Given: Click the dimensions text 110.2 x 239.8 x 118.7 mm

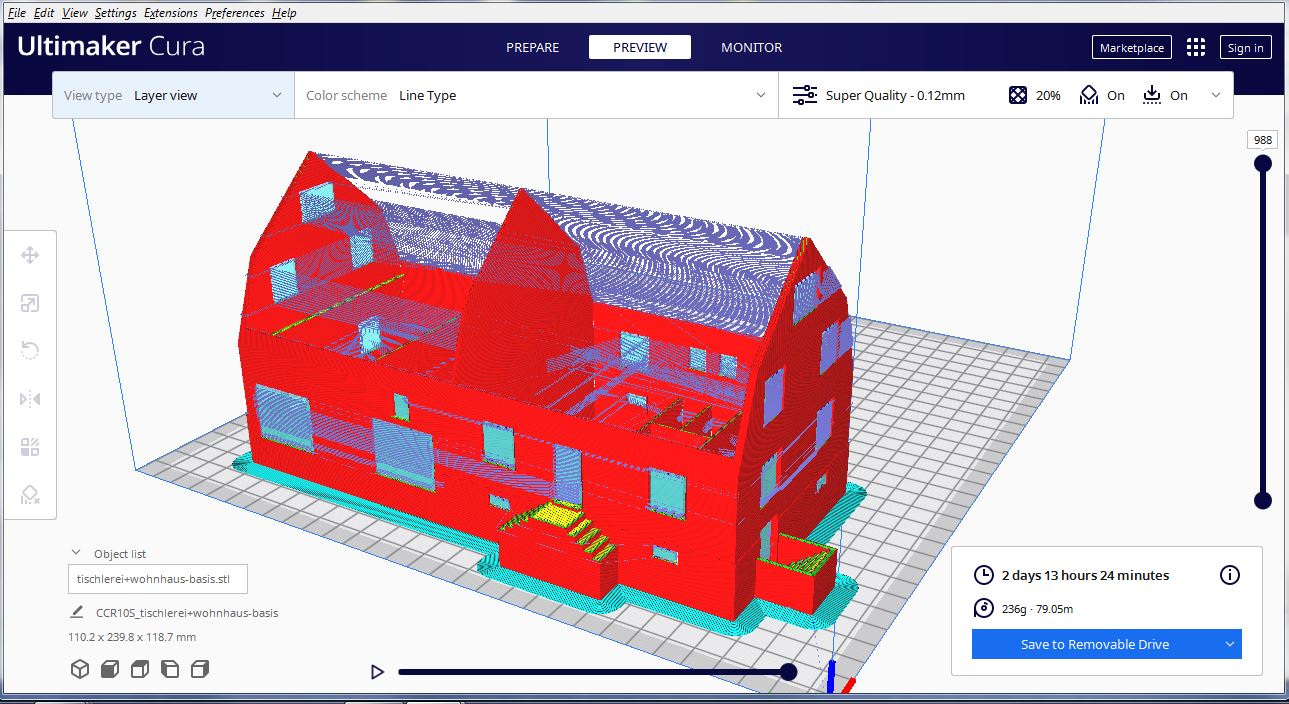Looking at the screenshot, I should (x=132, y=637).
